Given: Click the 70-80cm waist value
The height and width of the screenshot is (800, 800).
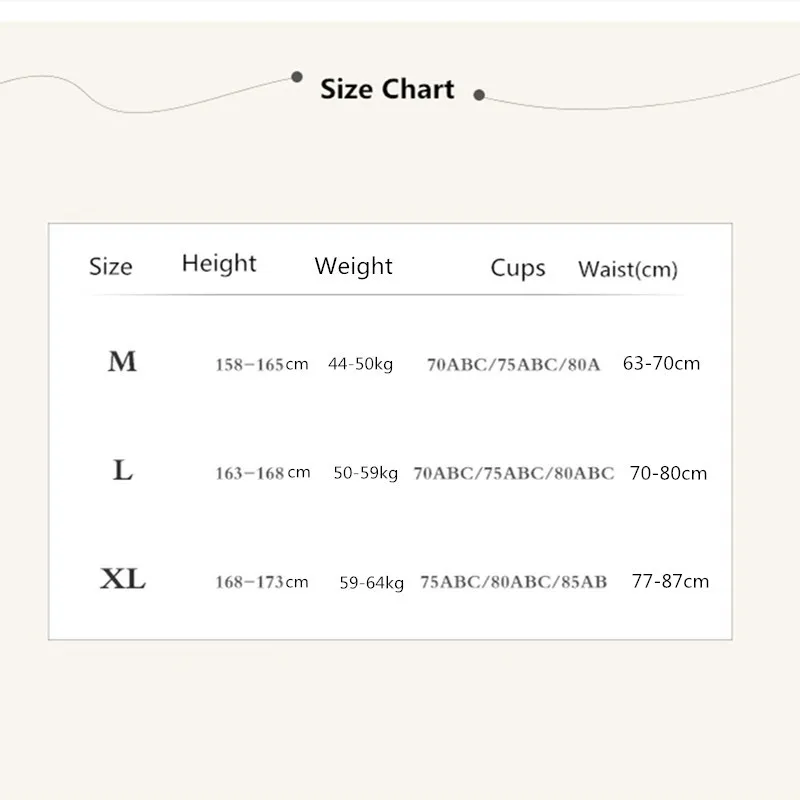Looking at the screenshot, I should point(668,473).
